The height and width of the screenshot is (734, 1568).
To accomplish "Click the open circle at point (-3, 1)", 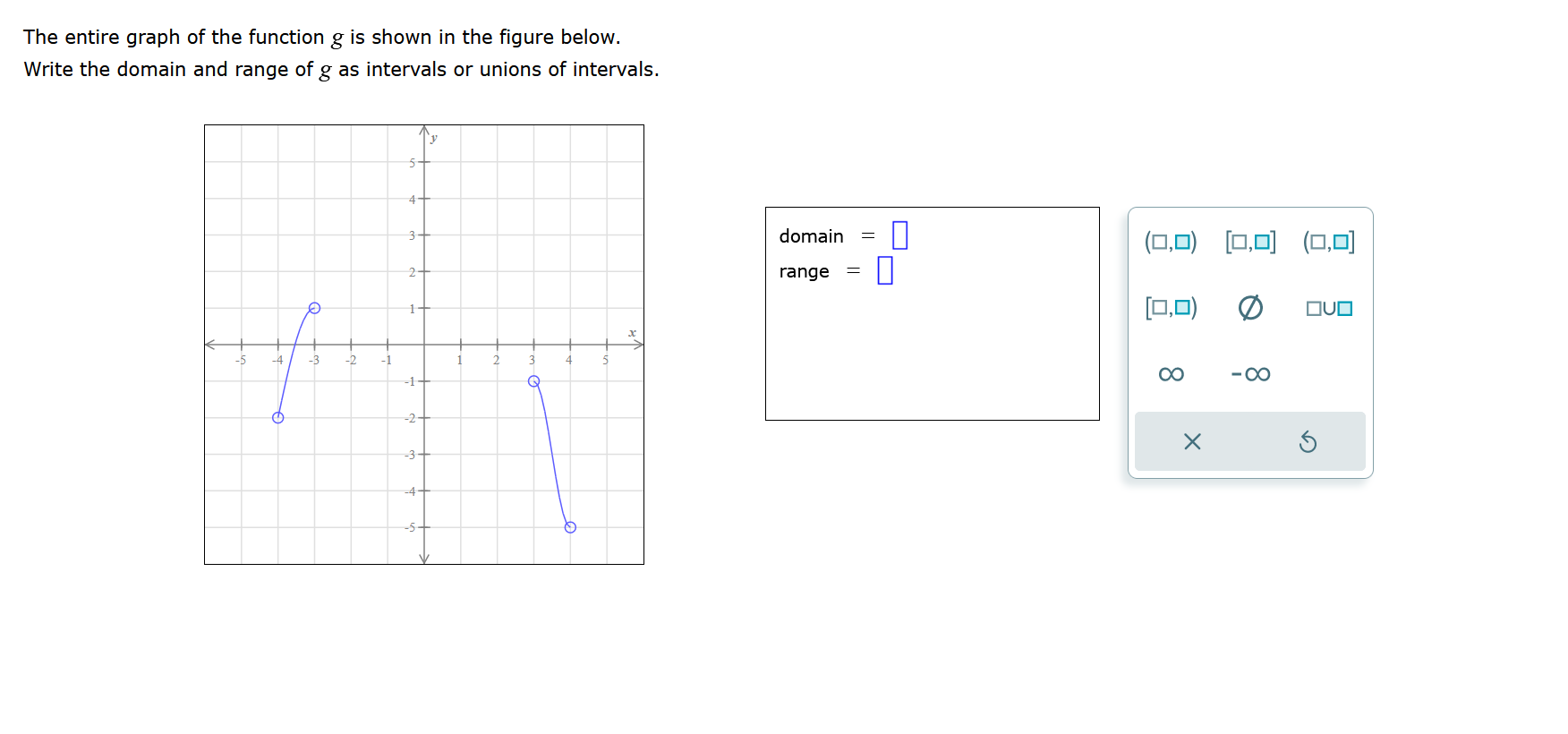I will click(314, 308).
